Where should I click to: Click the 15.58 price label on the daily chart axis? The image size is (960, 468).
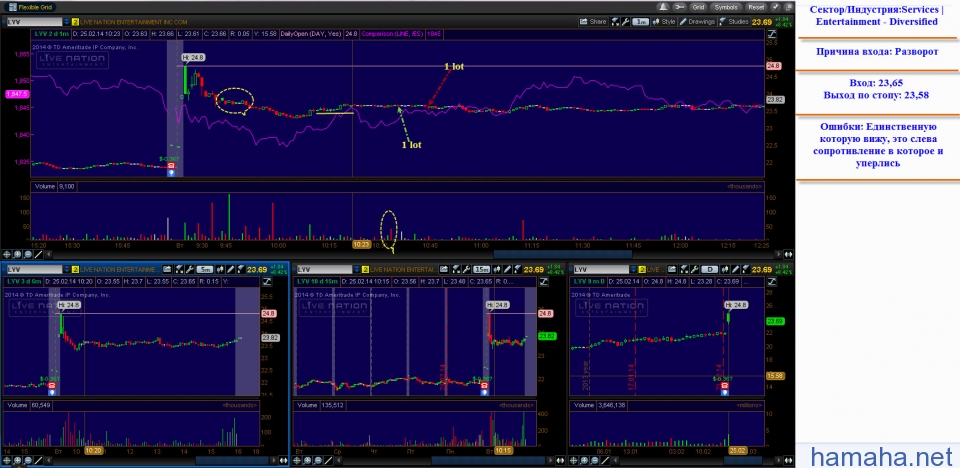(x=773, y=376)
